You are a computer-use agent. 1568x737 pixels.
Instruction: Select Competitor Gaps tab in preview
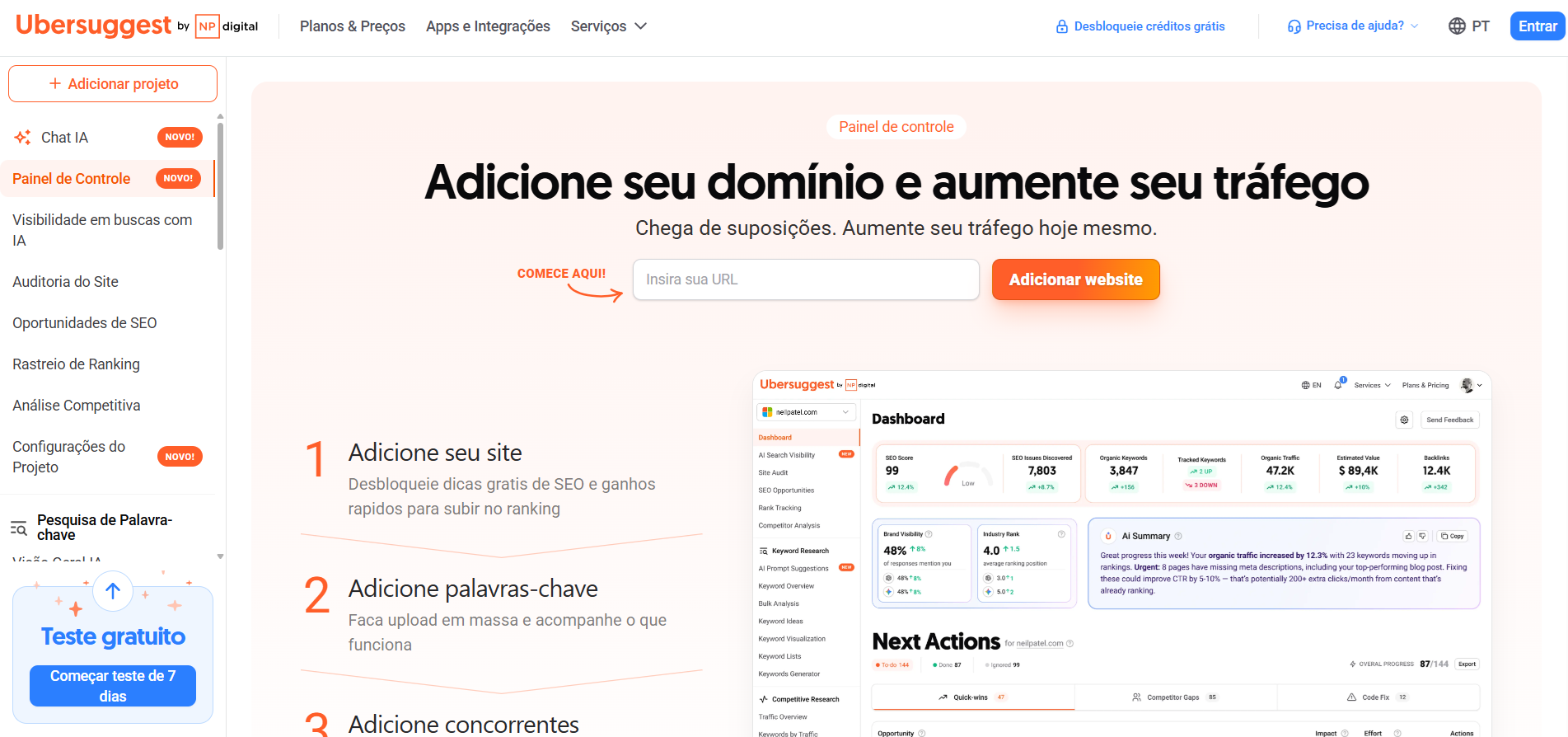[x=1176, y=697]
